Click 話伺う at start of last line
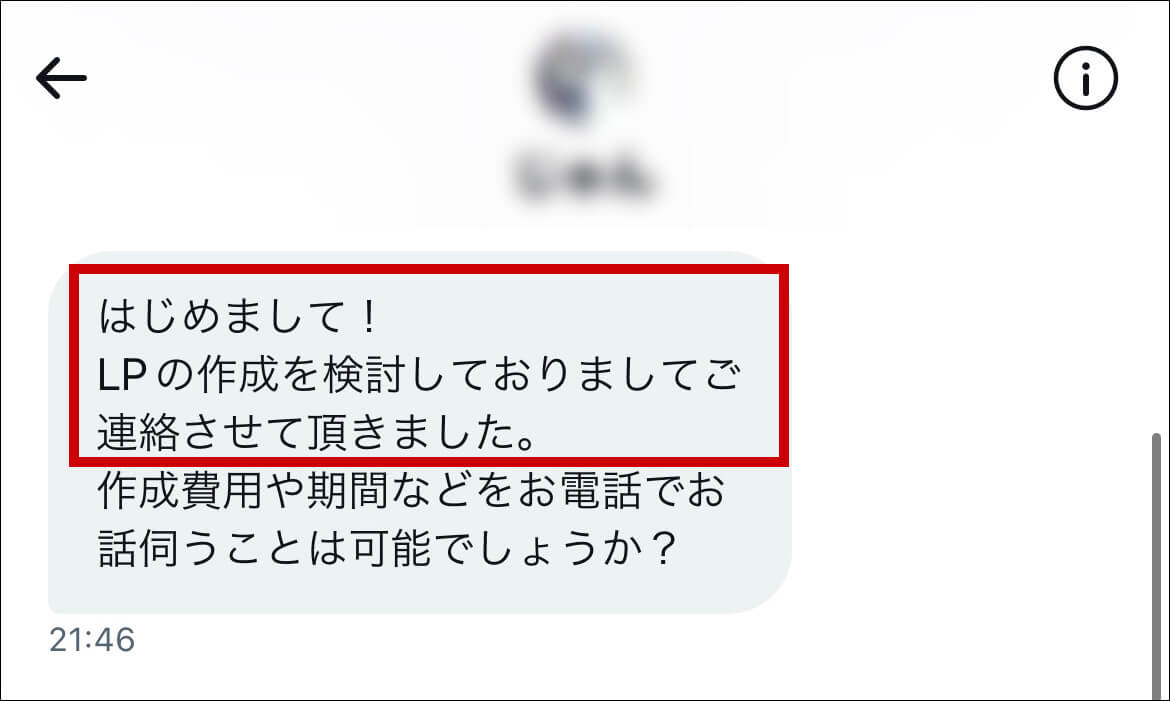 158,549
